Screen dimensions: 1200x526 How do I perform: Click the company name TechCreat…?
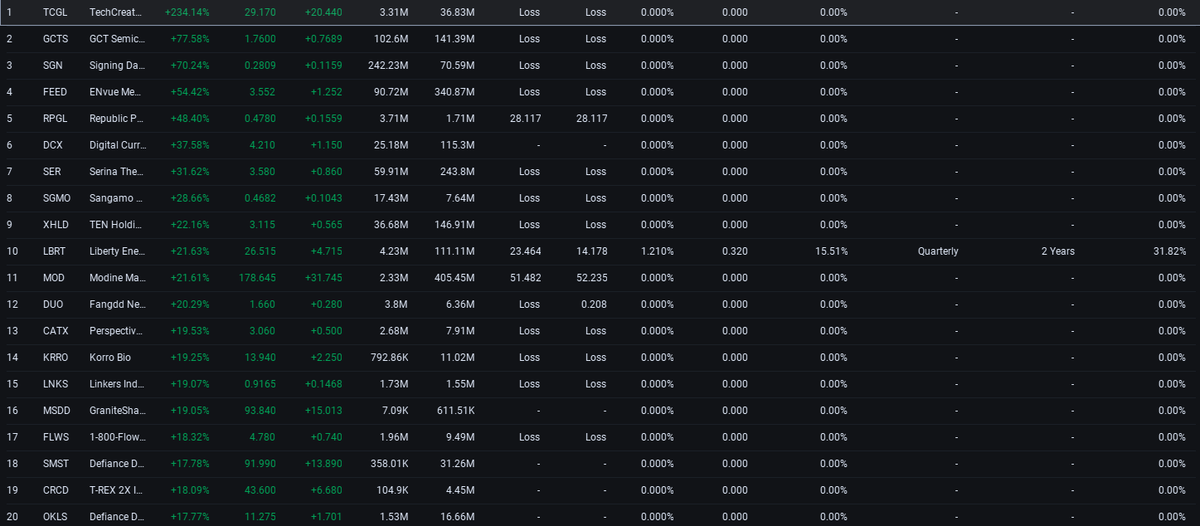pyautogui.click(x=116, y=12)
